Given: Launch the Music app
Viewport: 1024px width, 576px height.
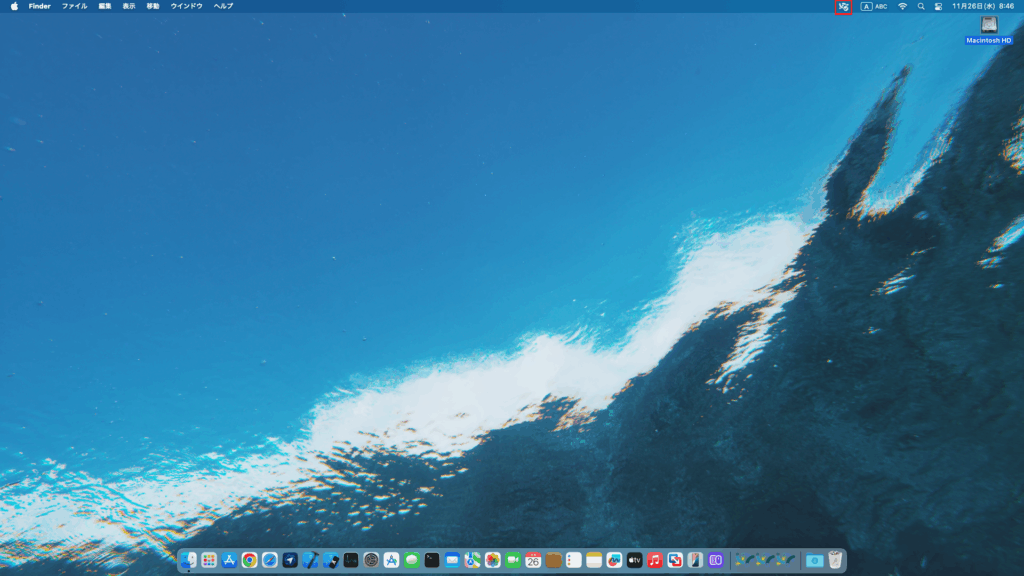Looking at the screenshot, I should pyautogui.click(x=655, y=560).
